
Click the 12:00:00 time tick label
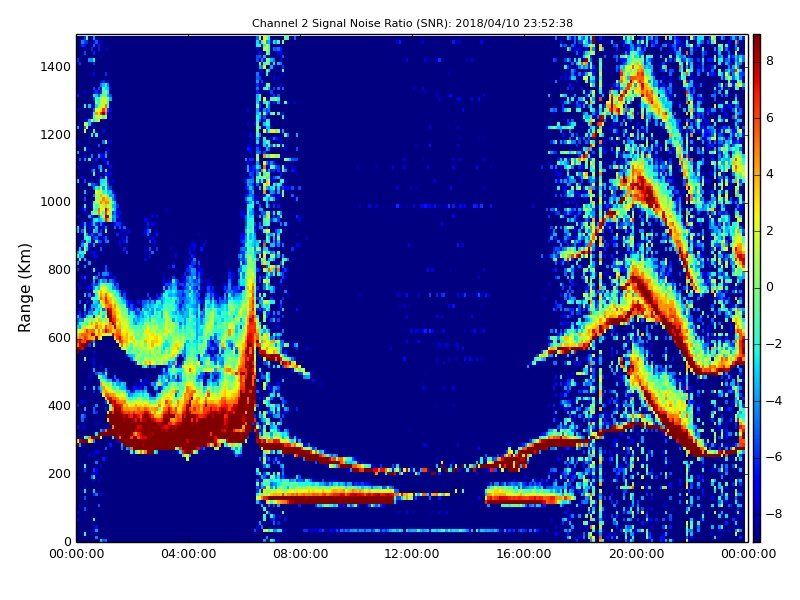click(x=412, y=554)
